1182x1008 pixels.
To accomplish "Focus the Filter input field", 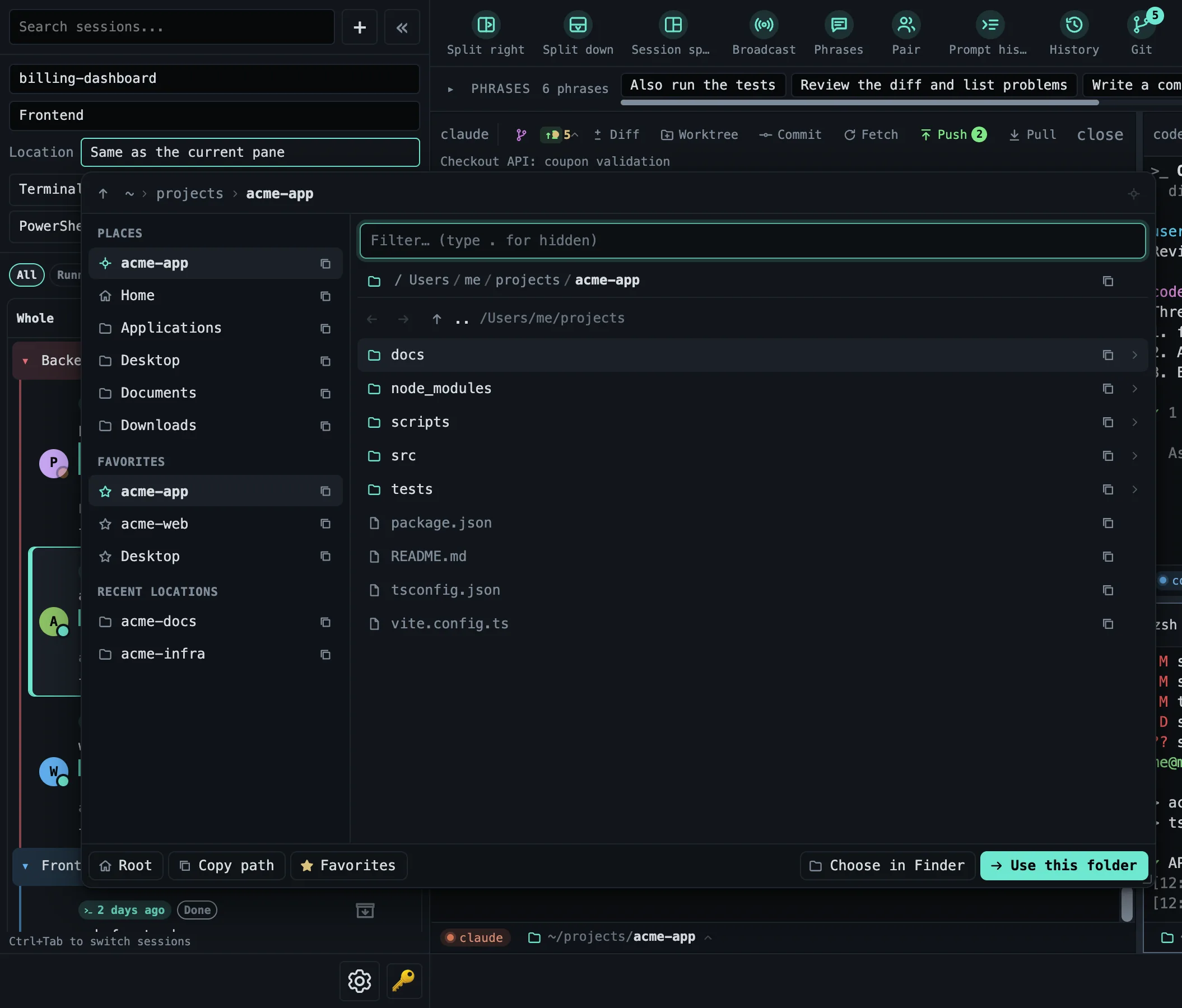I will coord(752,241).
